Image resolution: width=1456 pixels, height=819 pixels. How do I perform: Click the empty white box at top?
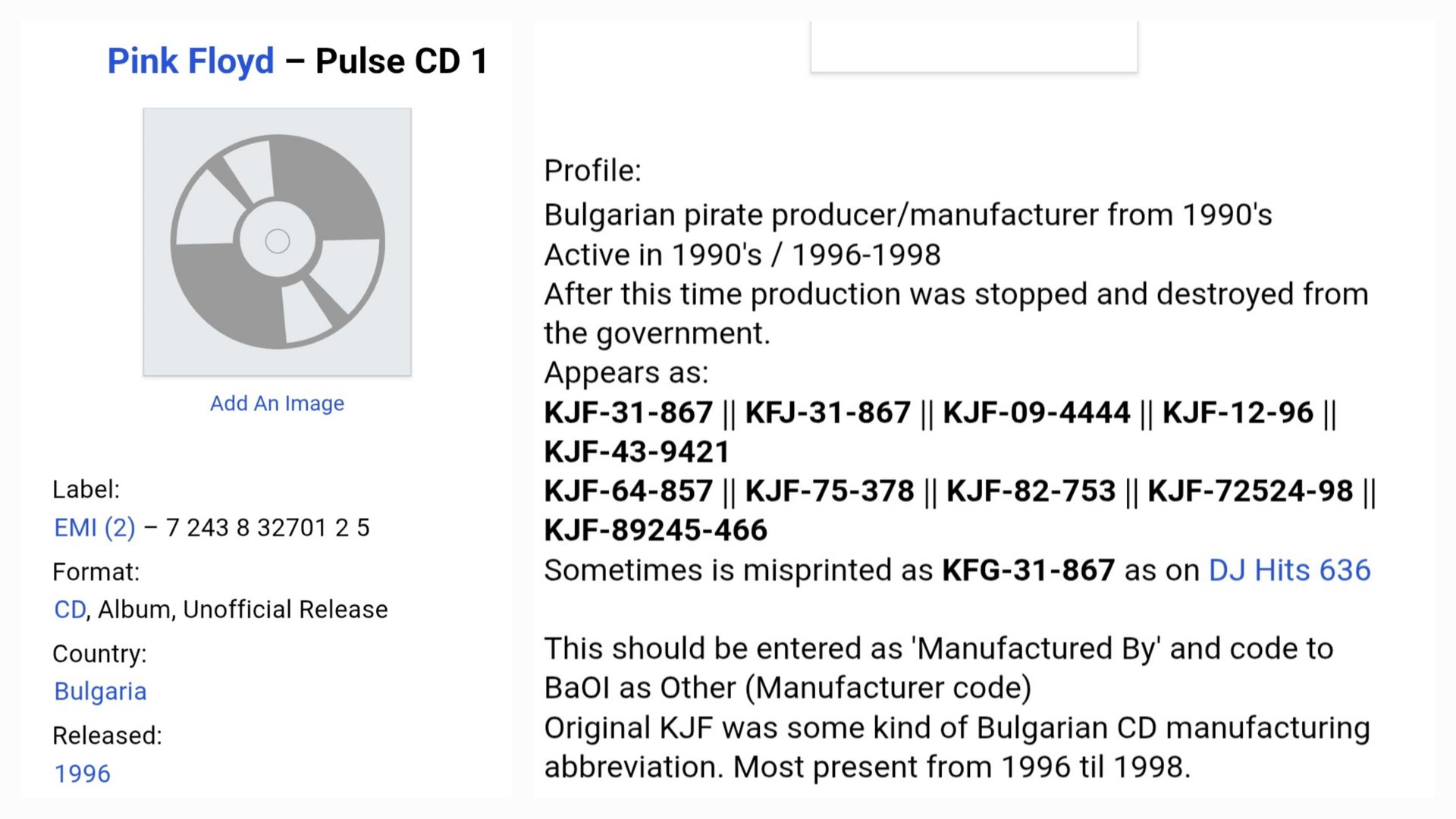coord(974,45)
